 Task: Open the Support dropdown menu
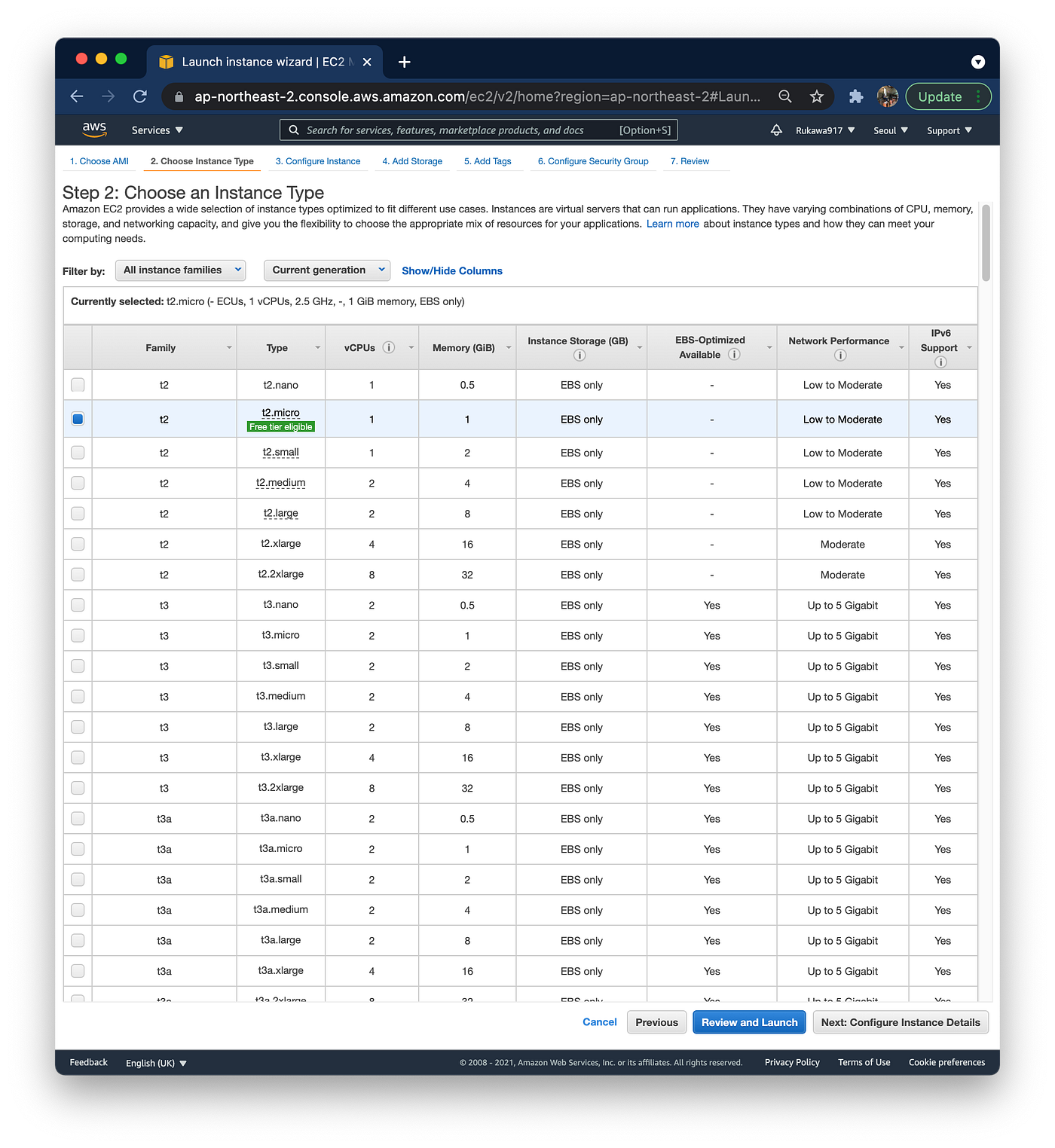click(x=949, y=130)
